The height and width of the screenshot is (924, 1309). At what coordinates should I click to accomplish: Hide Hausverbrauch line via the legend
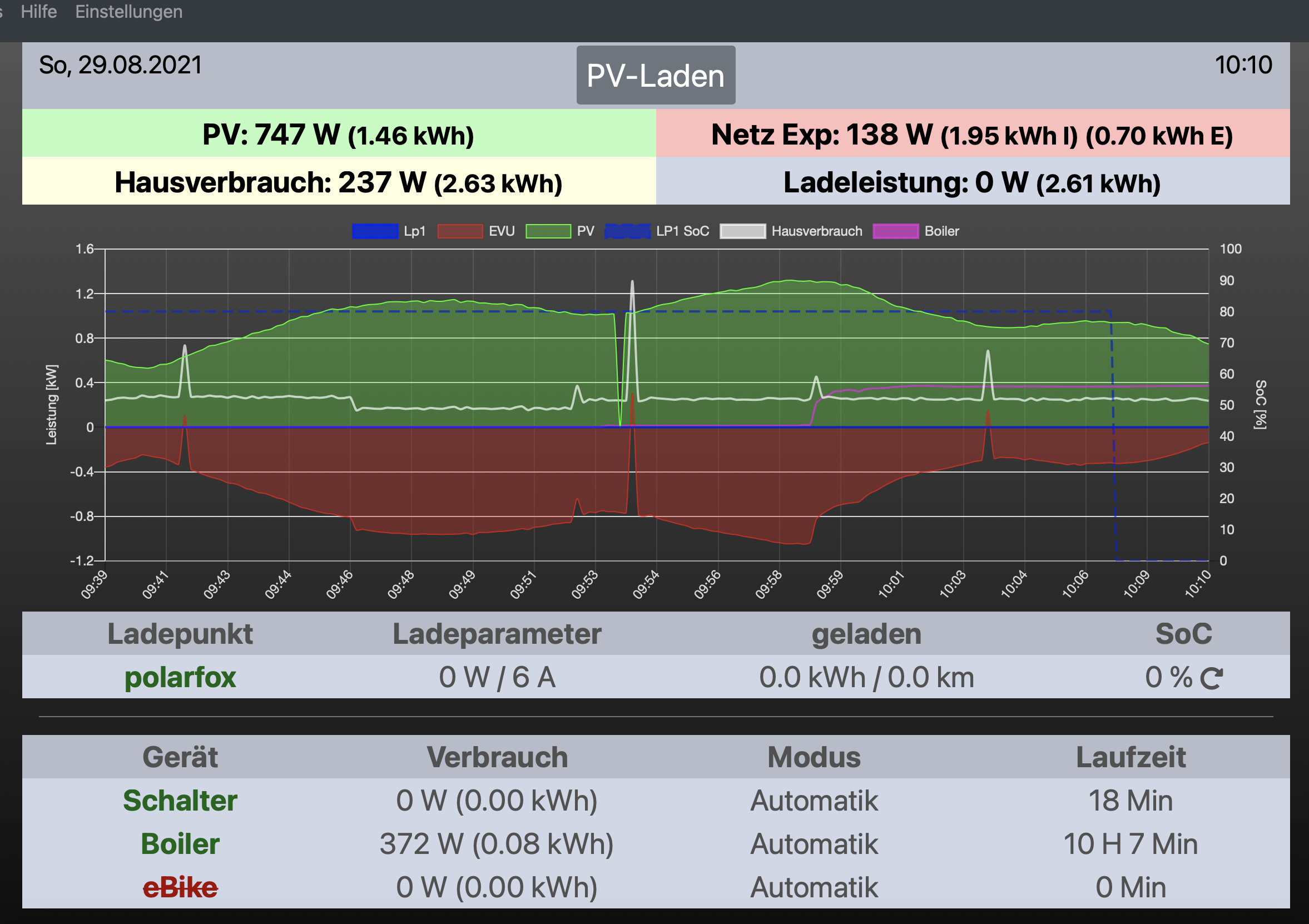pos(742,231)
